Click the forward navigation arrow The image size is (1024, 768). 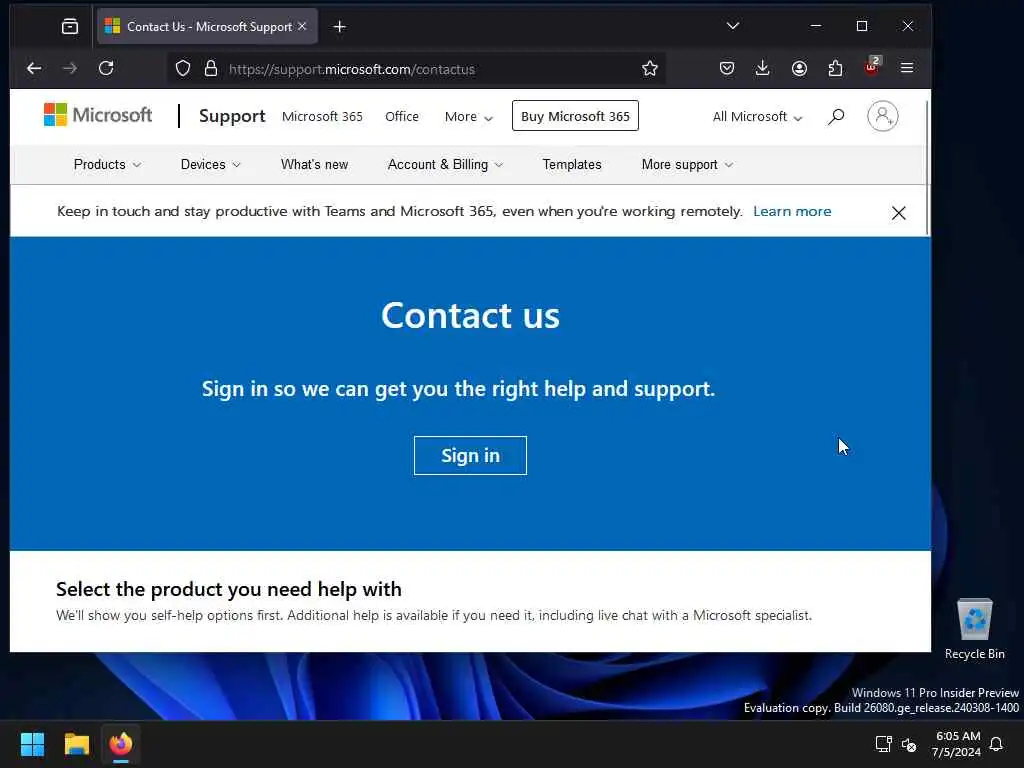pyautogui.click(x=70, y=68)
